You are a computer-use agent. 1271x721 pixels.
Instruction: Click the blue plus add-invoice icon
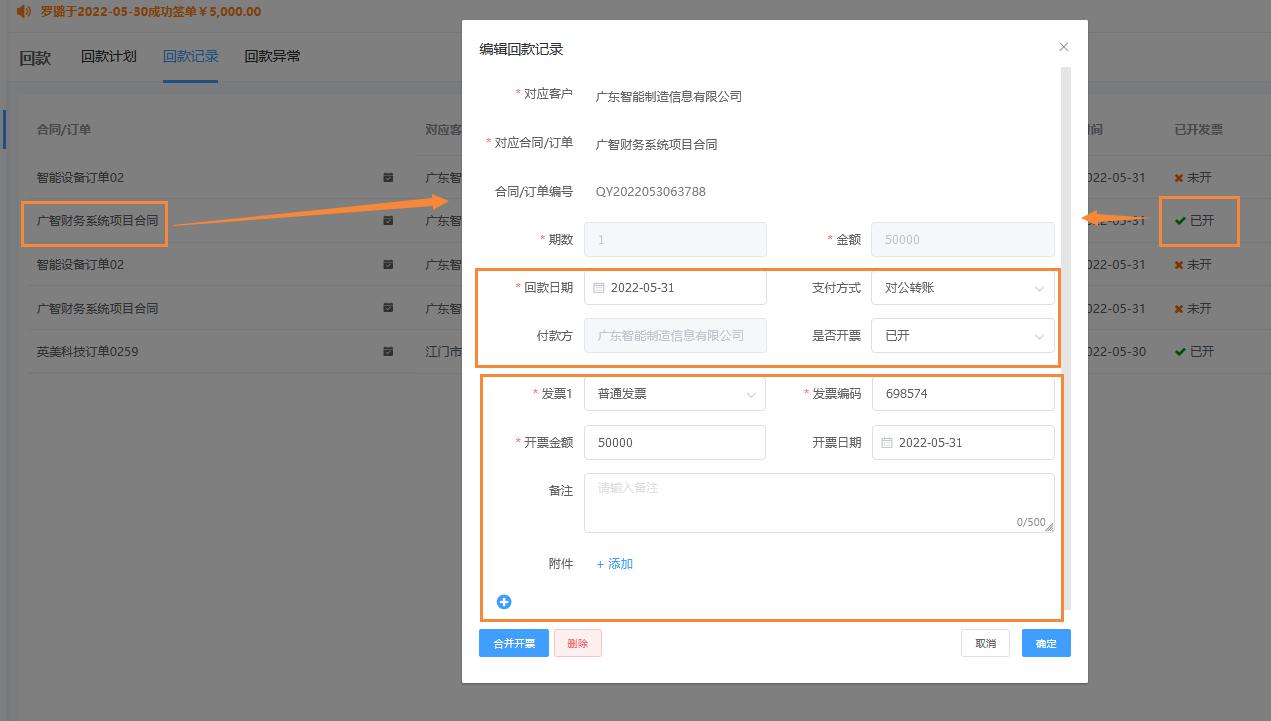[504, 602]
